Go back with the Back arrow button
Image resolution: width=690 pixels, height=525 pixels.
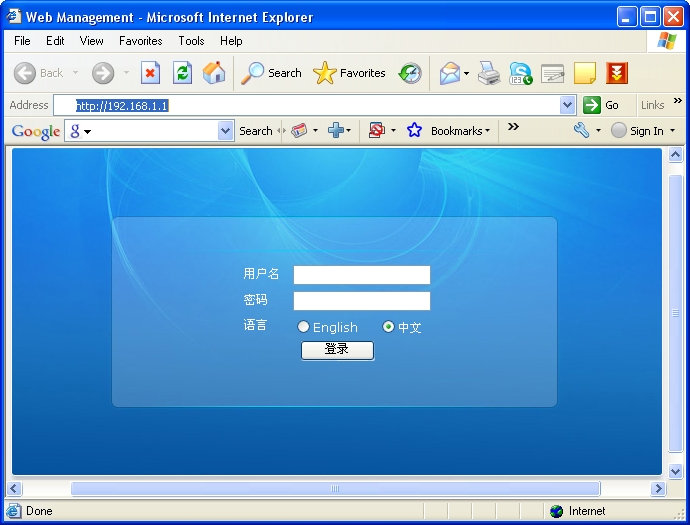(x=25, y=73)
